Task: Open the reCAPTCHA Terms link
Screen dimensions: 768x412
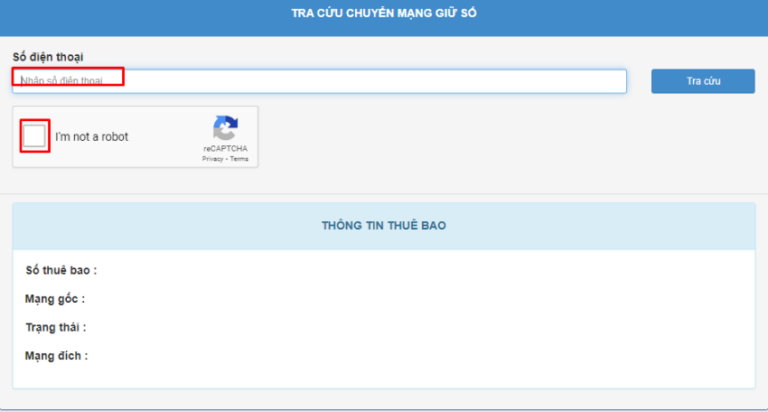Action: (x=239, y=159)
